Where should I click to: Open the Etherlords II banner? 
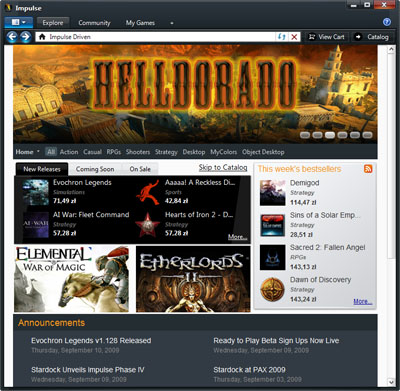[193, 279]
